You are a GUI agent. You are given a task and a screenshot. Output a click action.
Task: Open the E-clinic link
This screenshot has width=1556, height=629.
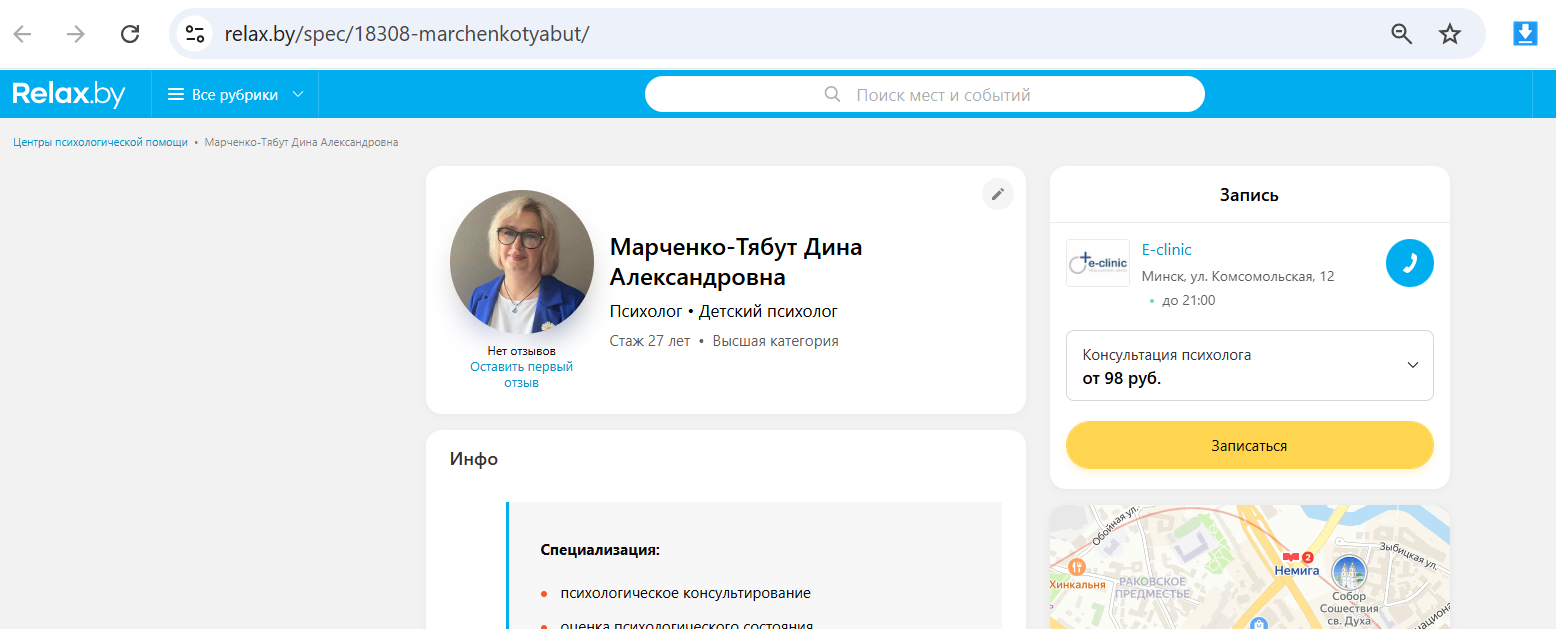click(x=1167, y=250)
